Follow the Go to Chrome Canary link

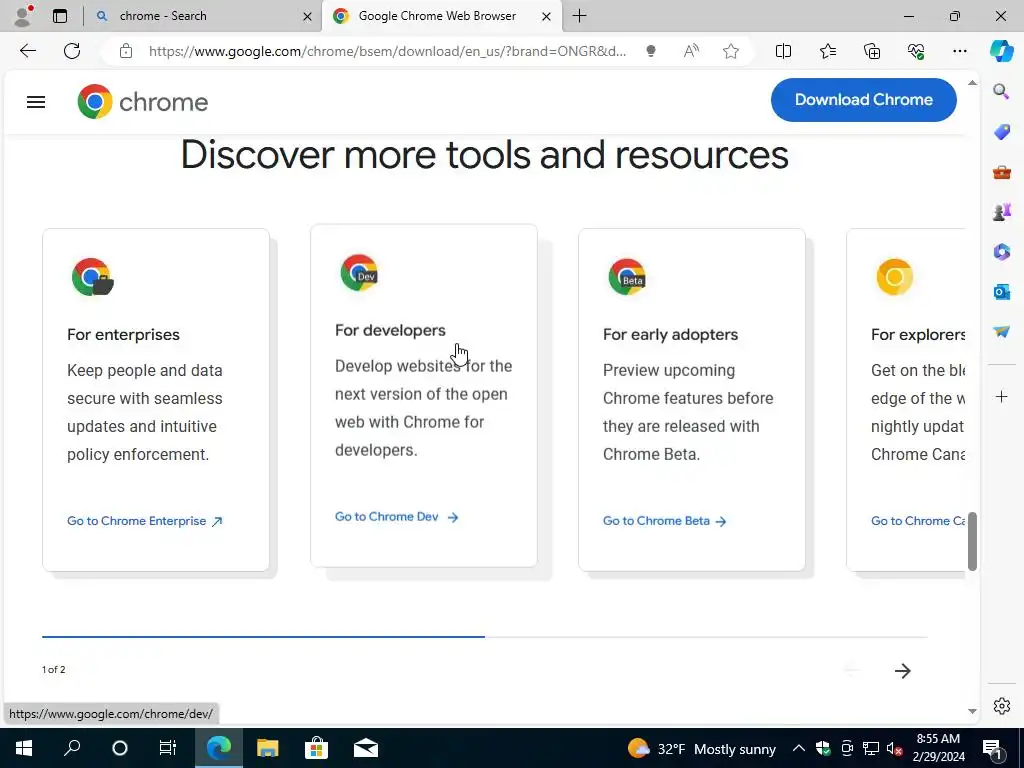pos(918,521)
